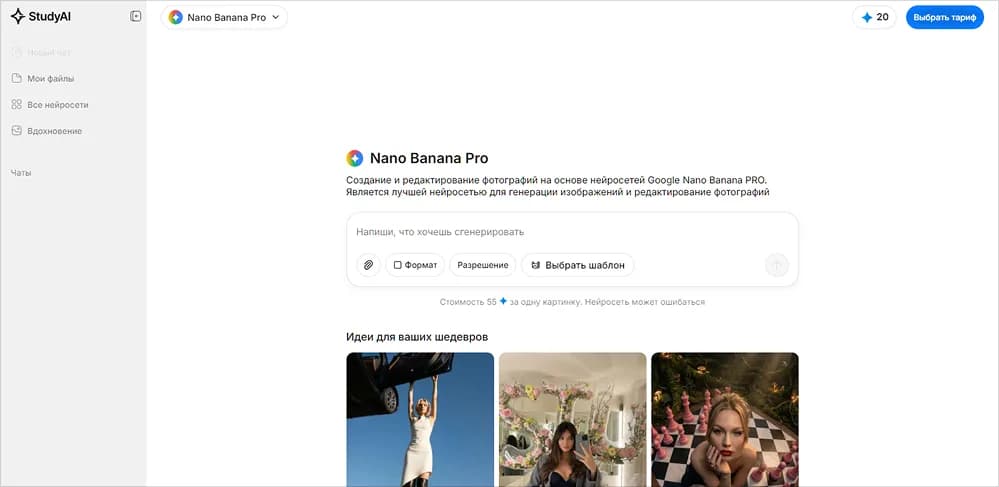Click the 20 credits balance badge
This screenshot has width=999, height=487.
[x=874, y=17]
